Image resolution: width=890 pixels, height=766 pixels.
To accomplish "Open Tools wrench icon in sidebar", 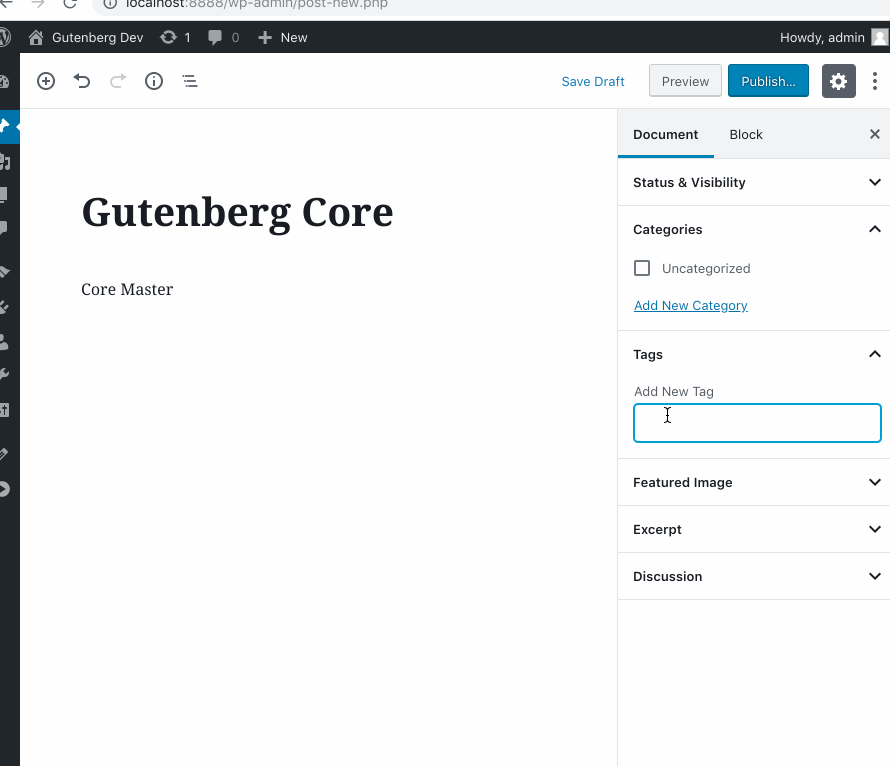I will click(4, 374).
